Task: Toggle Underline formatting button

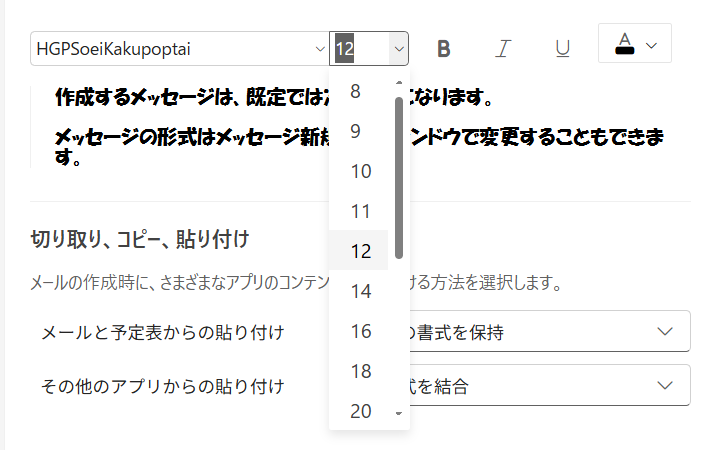Action: point(563,49)
